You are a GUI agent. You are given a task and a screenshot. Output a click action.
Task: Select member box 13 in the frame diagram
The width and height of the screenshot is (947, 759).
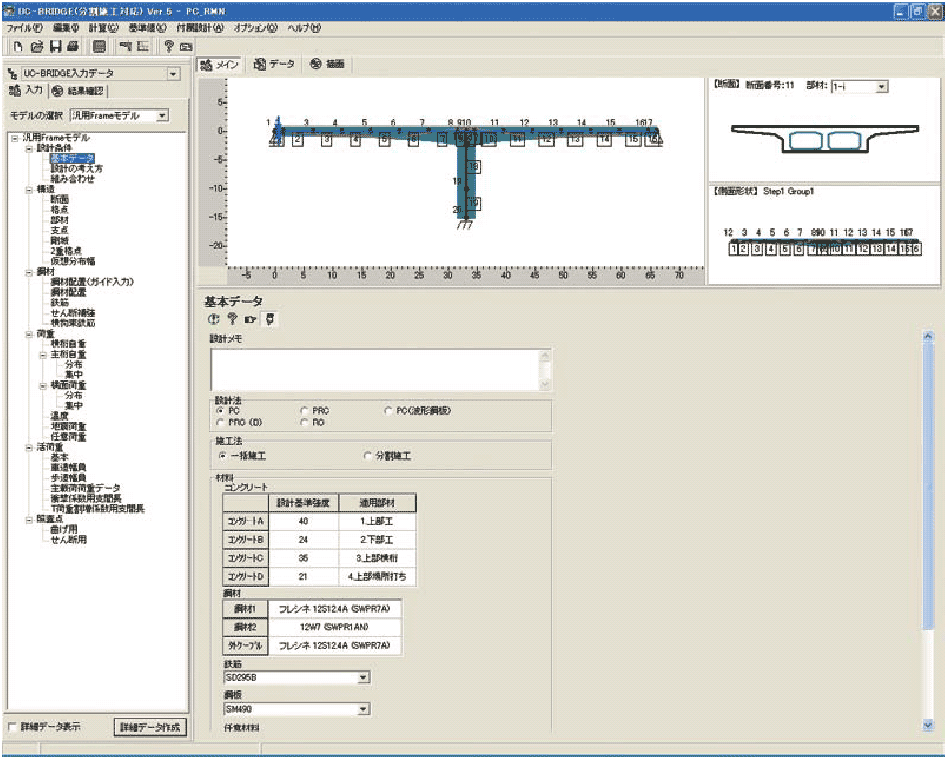tap(575, 139)
